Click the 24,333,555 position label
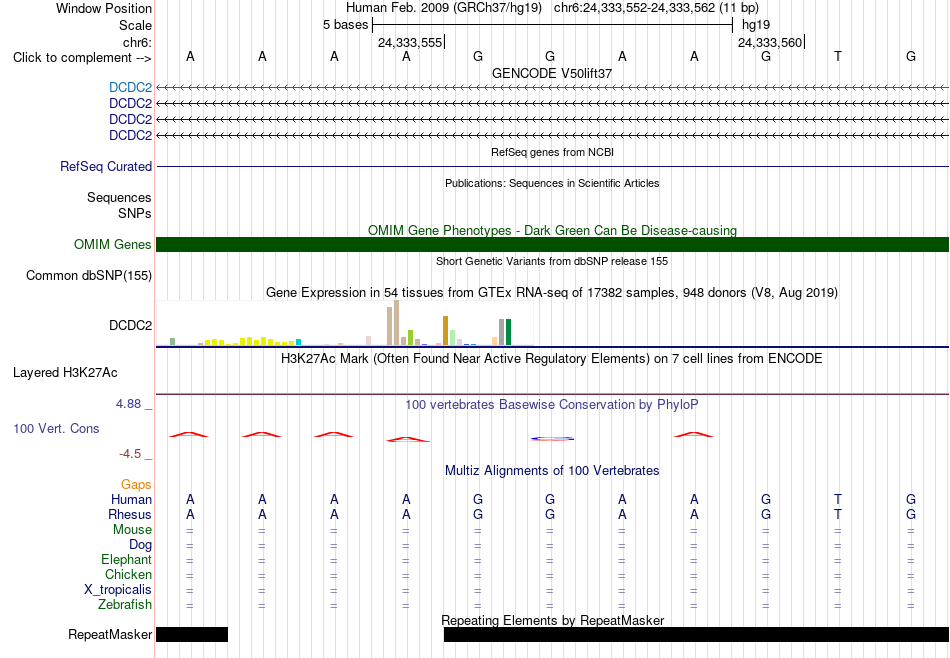Image resolution: width=950 pixels, height=658 pixels. [x=410, y=42]
